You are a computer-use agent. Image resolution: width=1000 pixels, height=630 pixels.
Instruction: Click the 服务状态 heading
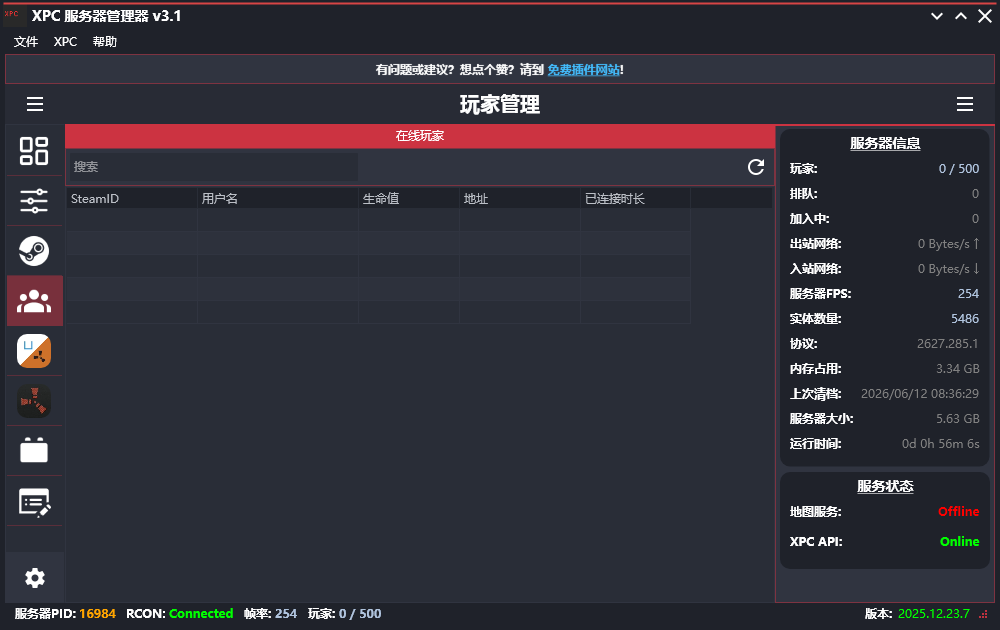click(x=885, y=486)
